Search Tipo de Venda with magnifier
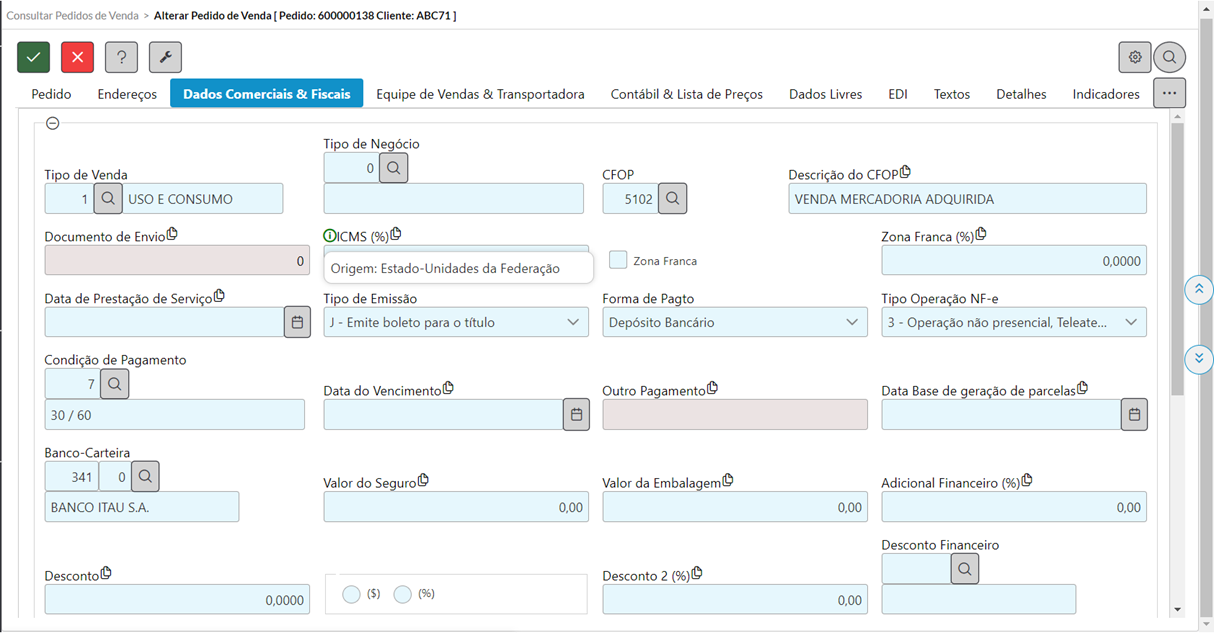Screen dimensions: 1214x633 pyautogui.click(x=108, y=198)
